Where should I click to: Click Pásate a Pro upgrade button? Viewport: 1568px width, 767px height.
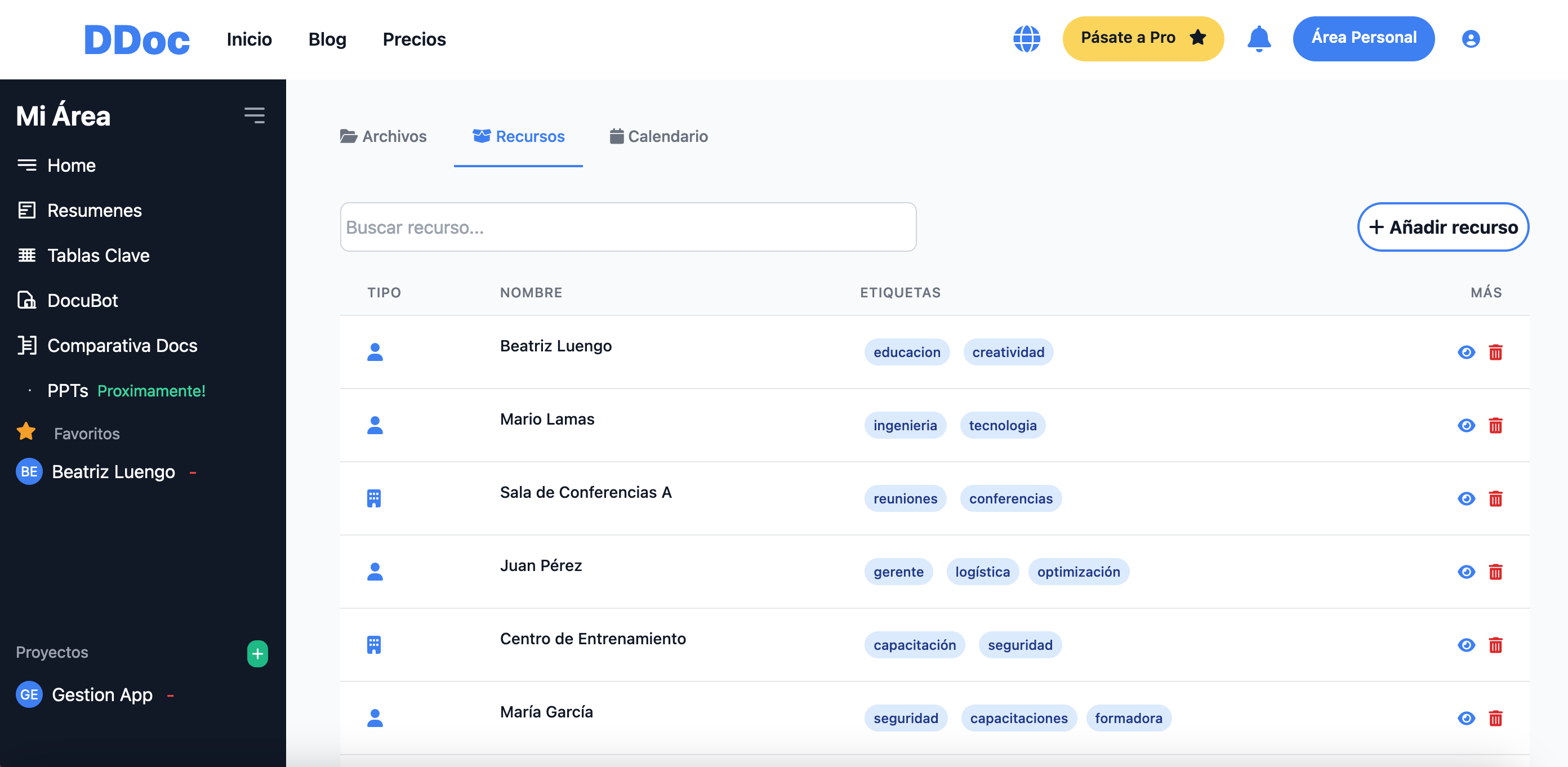[x=1143, y=38]
